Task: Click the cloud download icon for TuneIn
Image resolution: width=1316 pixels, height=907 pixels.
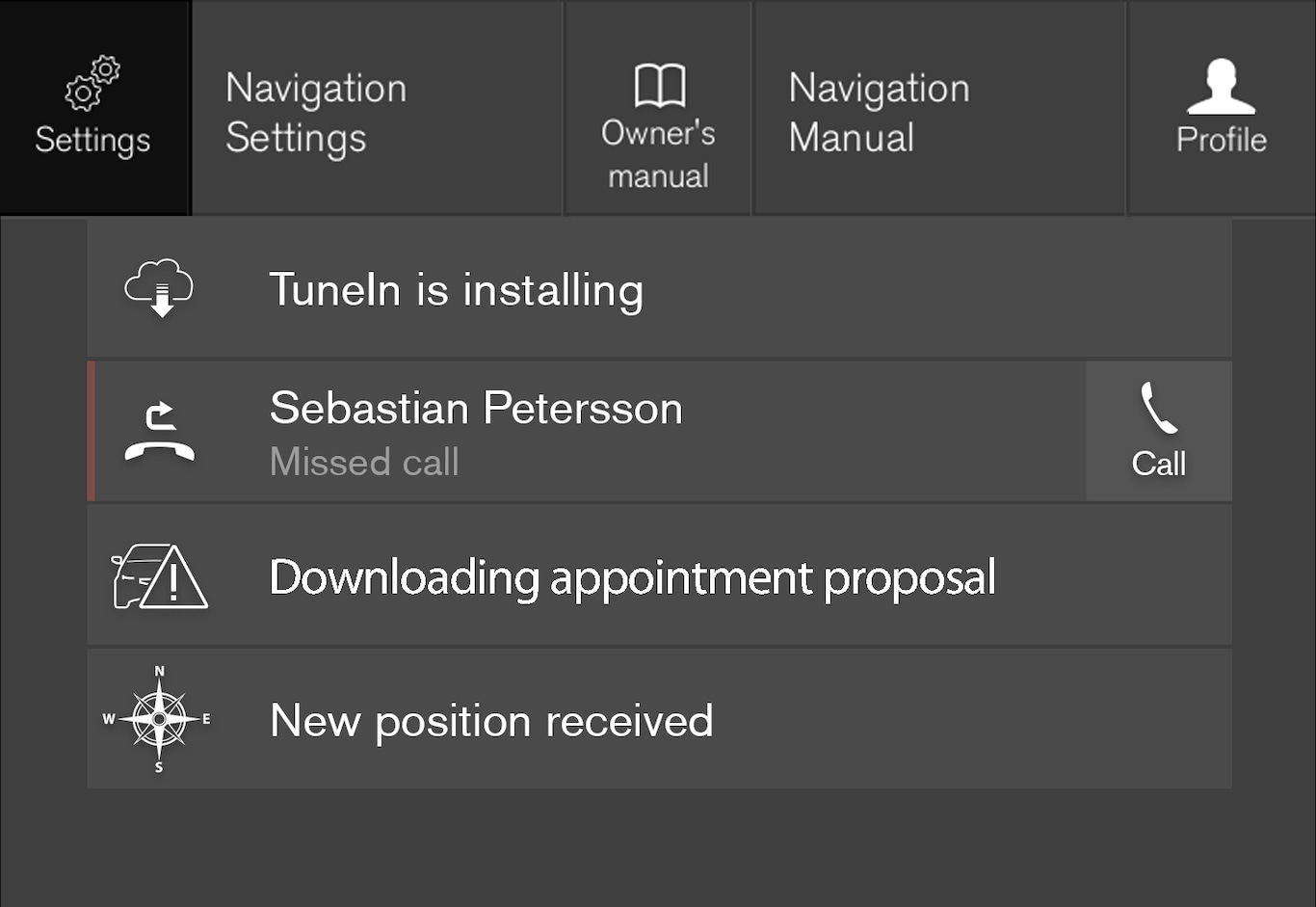Action: click(159, 288)
